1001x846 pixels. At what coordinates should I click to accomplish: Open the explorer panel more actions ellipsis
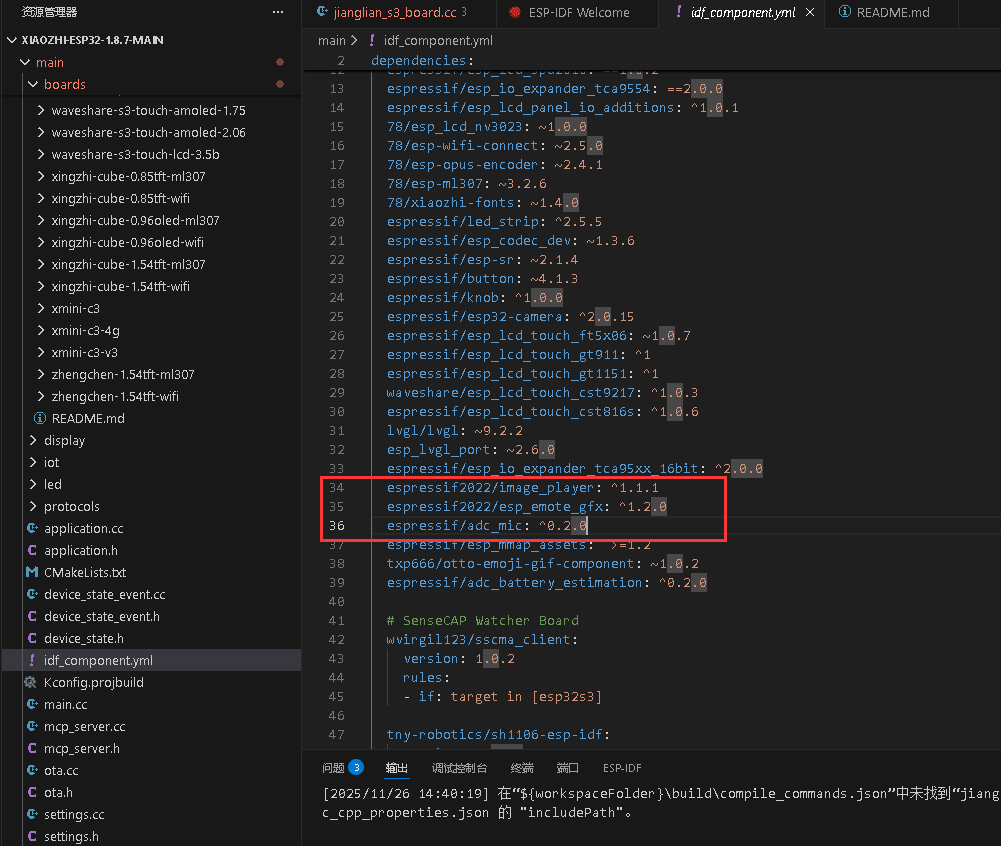(x=278, y=12)
